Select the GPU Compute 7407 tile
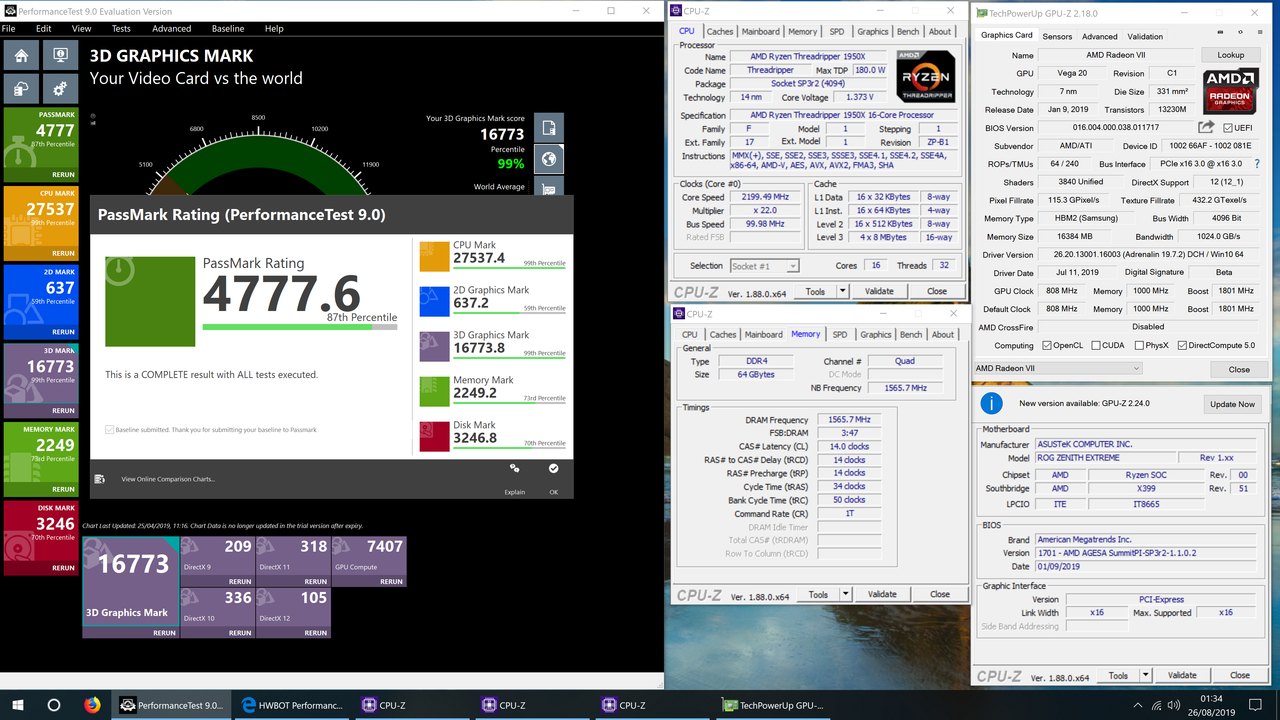The width and height of the screenshot is (1280, 720). pos(368,561)
